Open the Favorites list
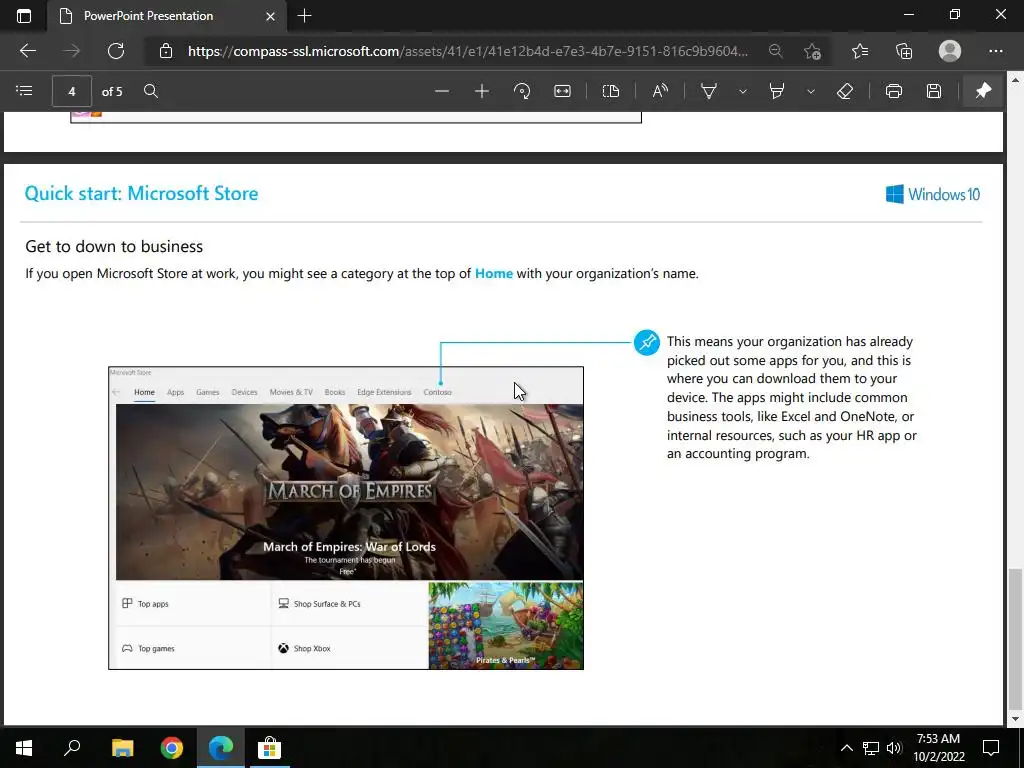The width and height of the screenshot is (1024, 768). point(860,51)
